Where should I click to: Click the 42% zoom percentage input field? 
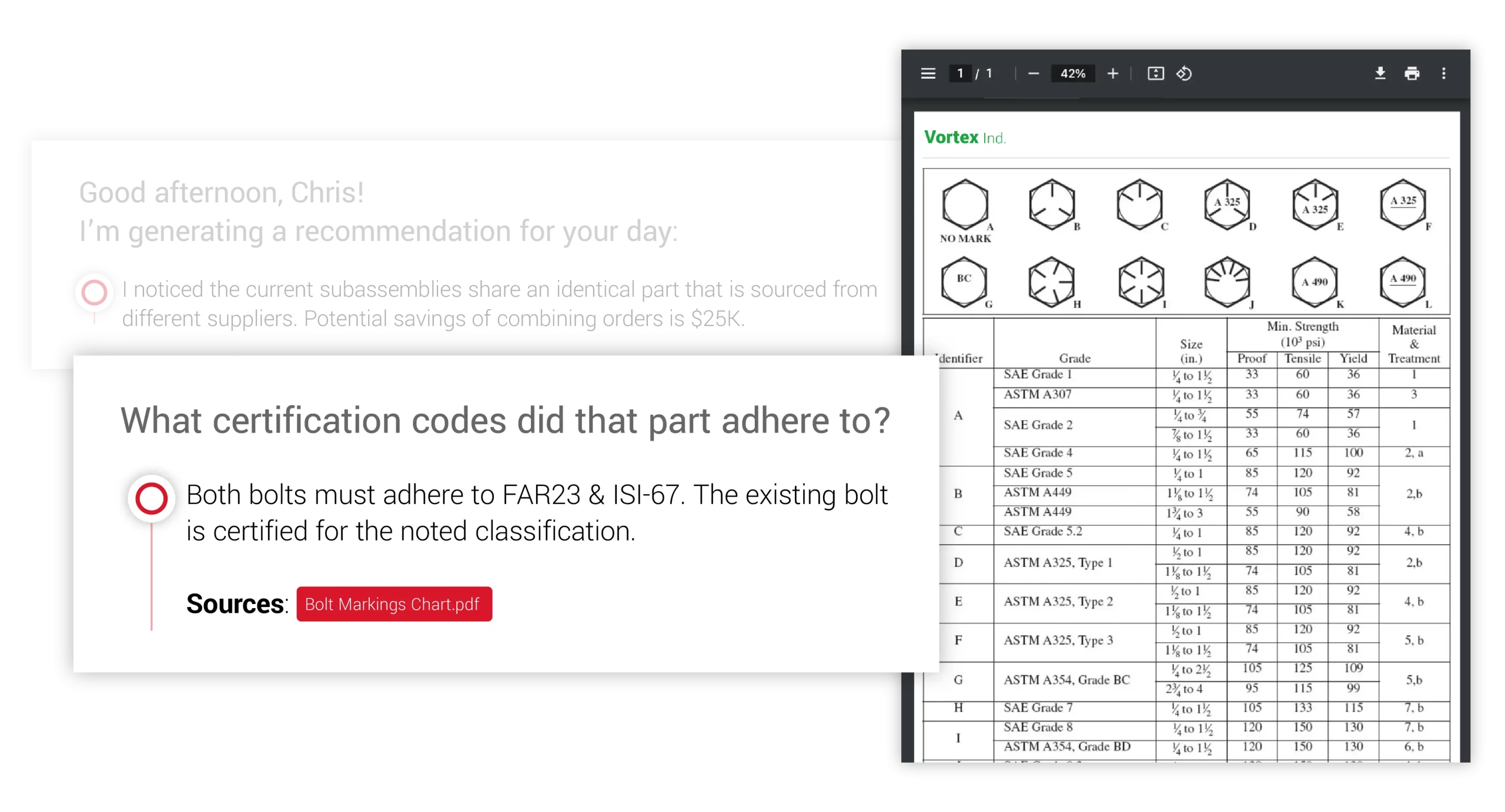tap(1074, 72)
